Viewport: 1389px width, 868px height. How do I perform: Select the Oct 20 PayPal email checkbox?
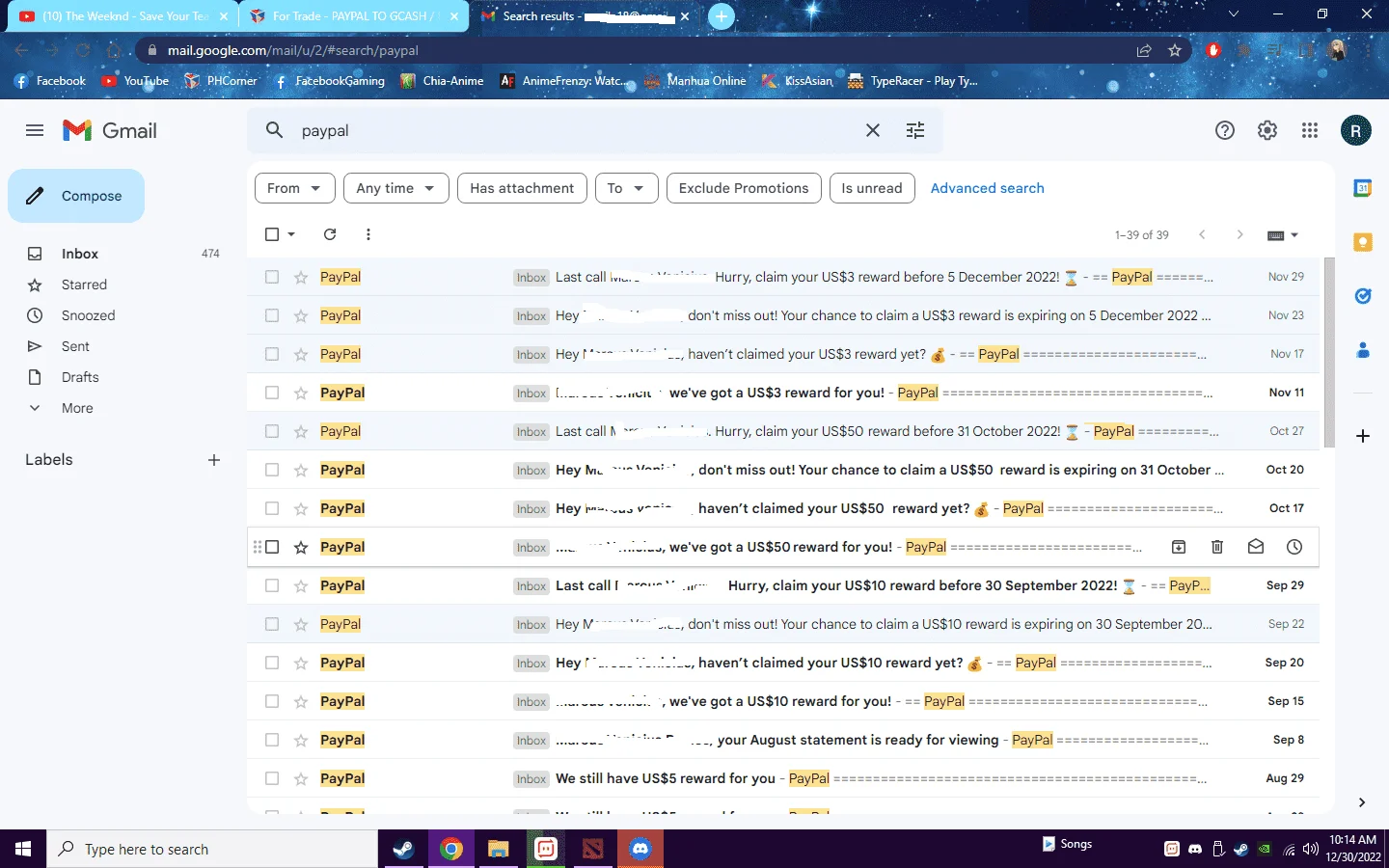tap(272, 470)
